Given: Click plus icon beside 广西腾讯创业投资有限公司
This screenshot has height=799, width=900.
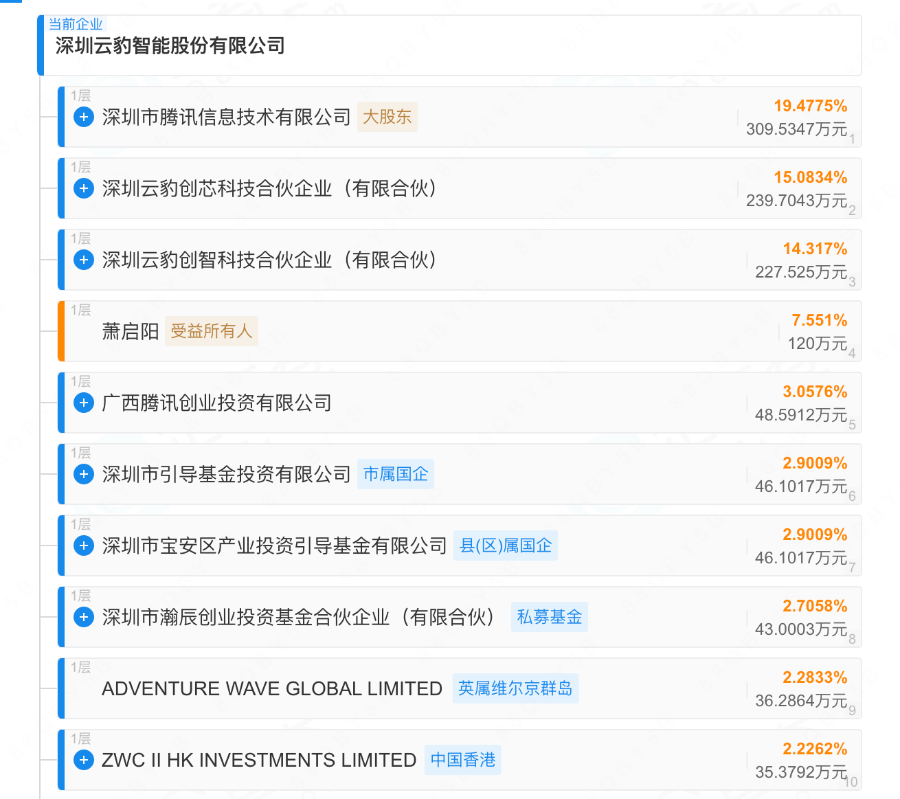Looking at the screenshot, I should coord(84,403).
